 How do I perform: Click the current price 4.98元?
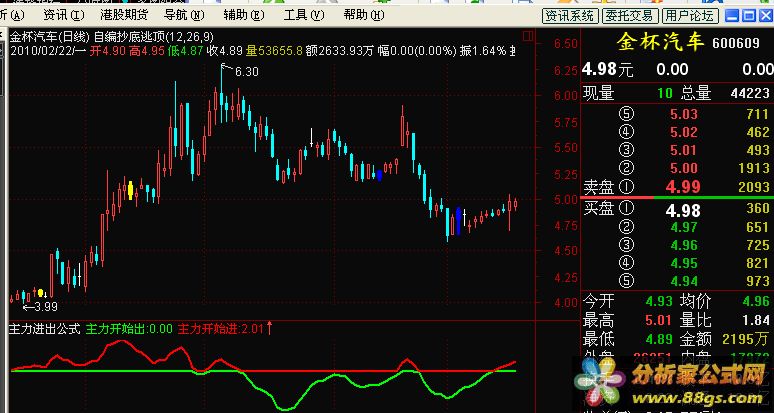(x=608, y=70)
